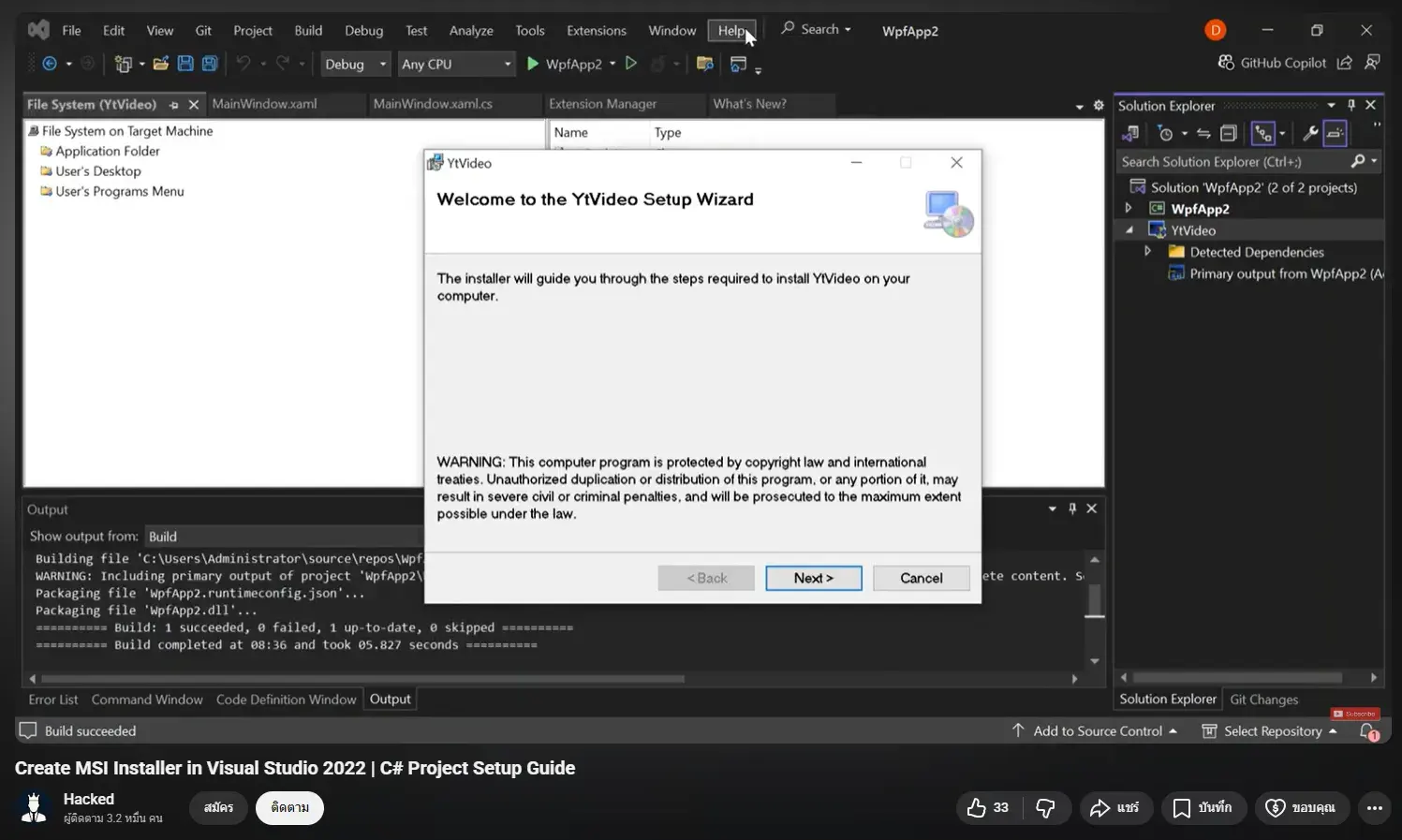This screenshot has width=1402, height=840.
Task: Click the YouTube like thumbs-up icon
Action: [977, 807]
